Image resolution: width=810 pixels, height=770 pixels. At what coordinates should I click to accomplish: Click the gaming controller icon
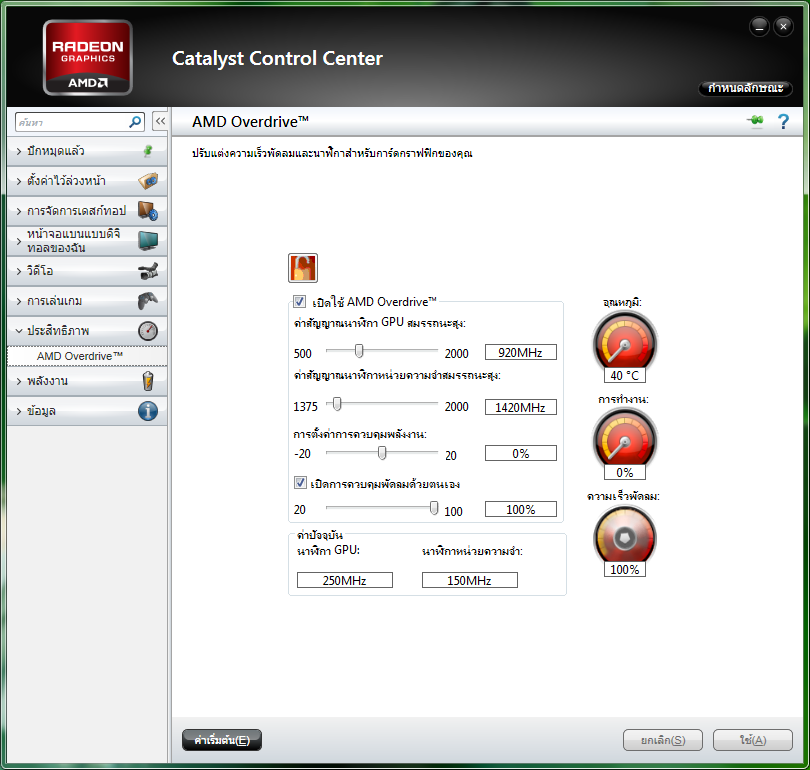click(148, 301)
